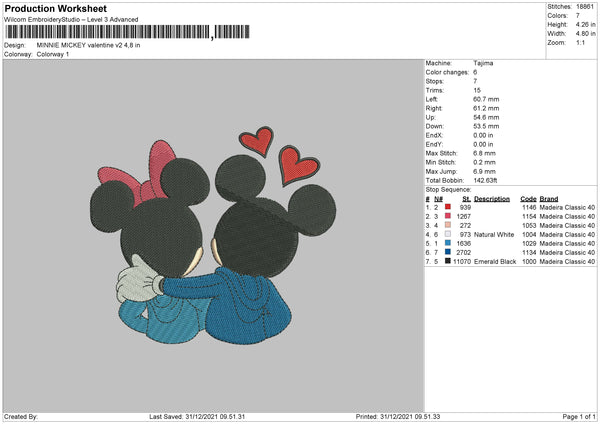Click the 'Code' column header
Screen dimensions: 600x424
[x=528, y=199]
